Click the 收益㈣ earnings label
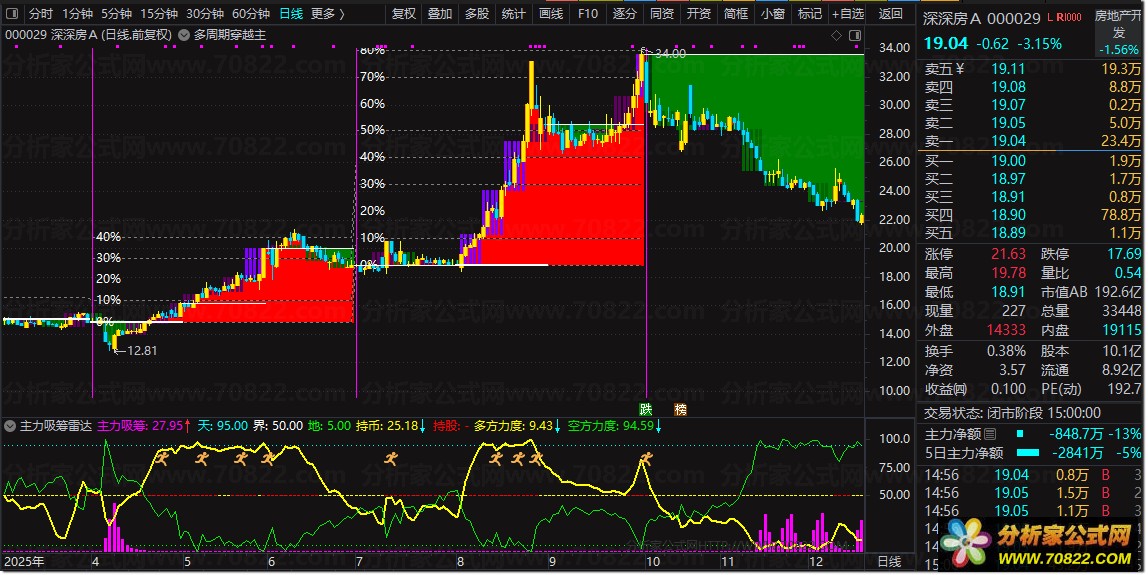This screenshot has height=575, width=1148. [945, 389]
